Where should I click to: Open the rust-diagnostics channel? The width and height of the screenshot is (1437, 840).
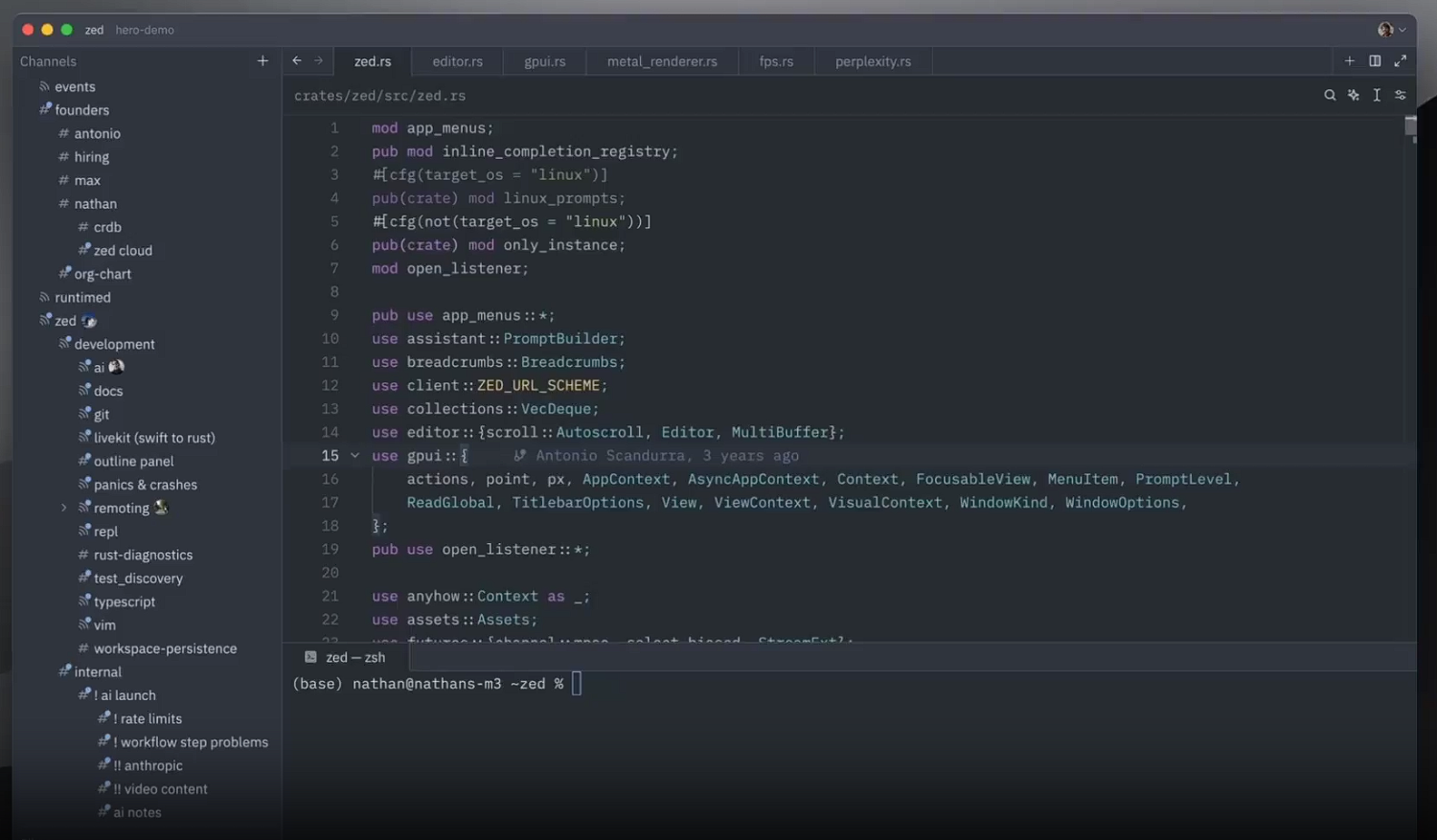(143, 555)
